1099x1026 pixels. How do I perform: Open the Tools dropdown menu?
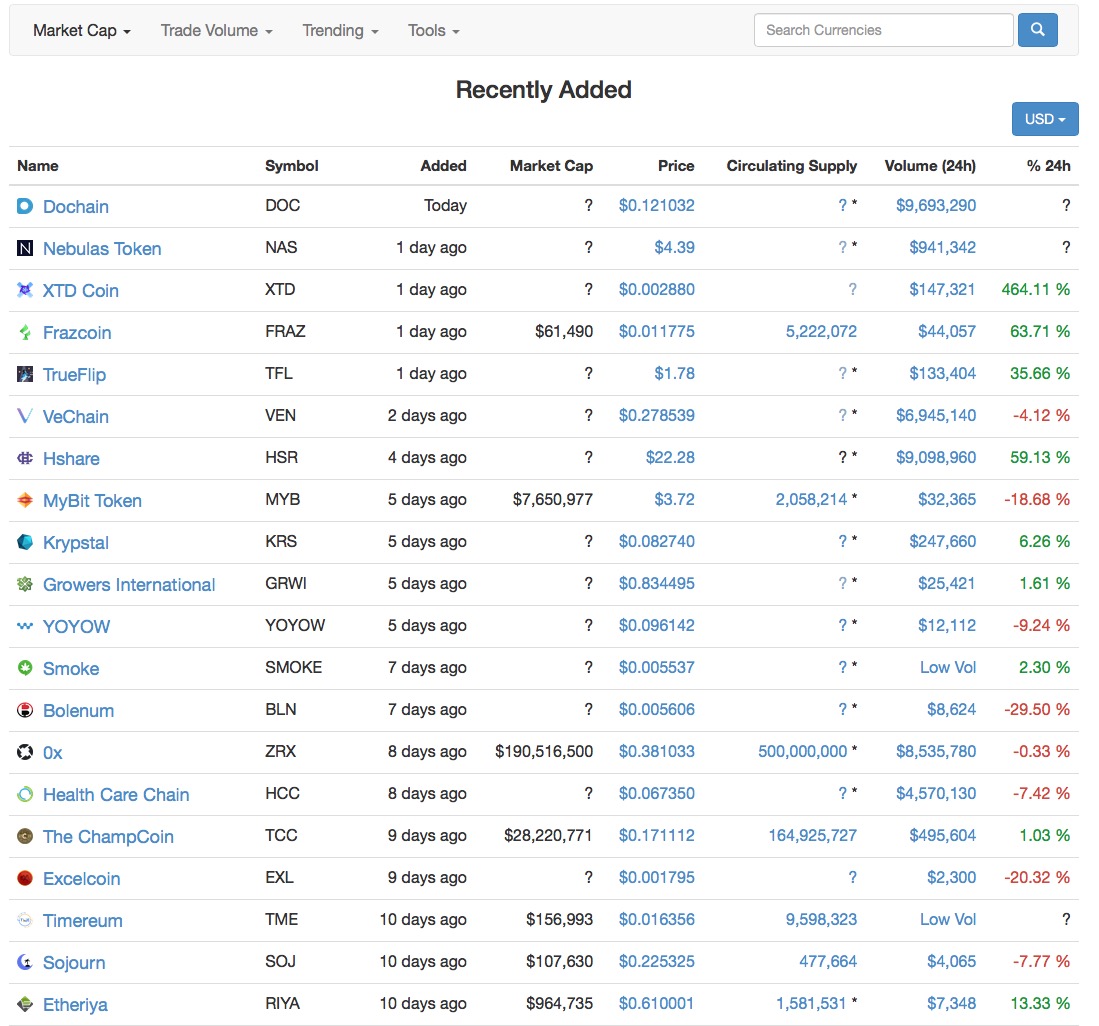pyautogui.click(x=434, y=31)
